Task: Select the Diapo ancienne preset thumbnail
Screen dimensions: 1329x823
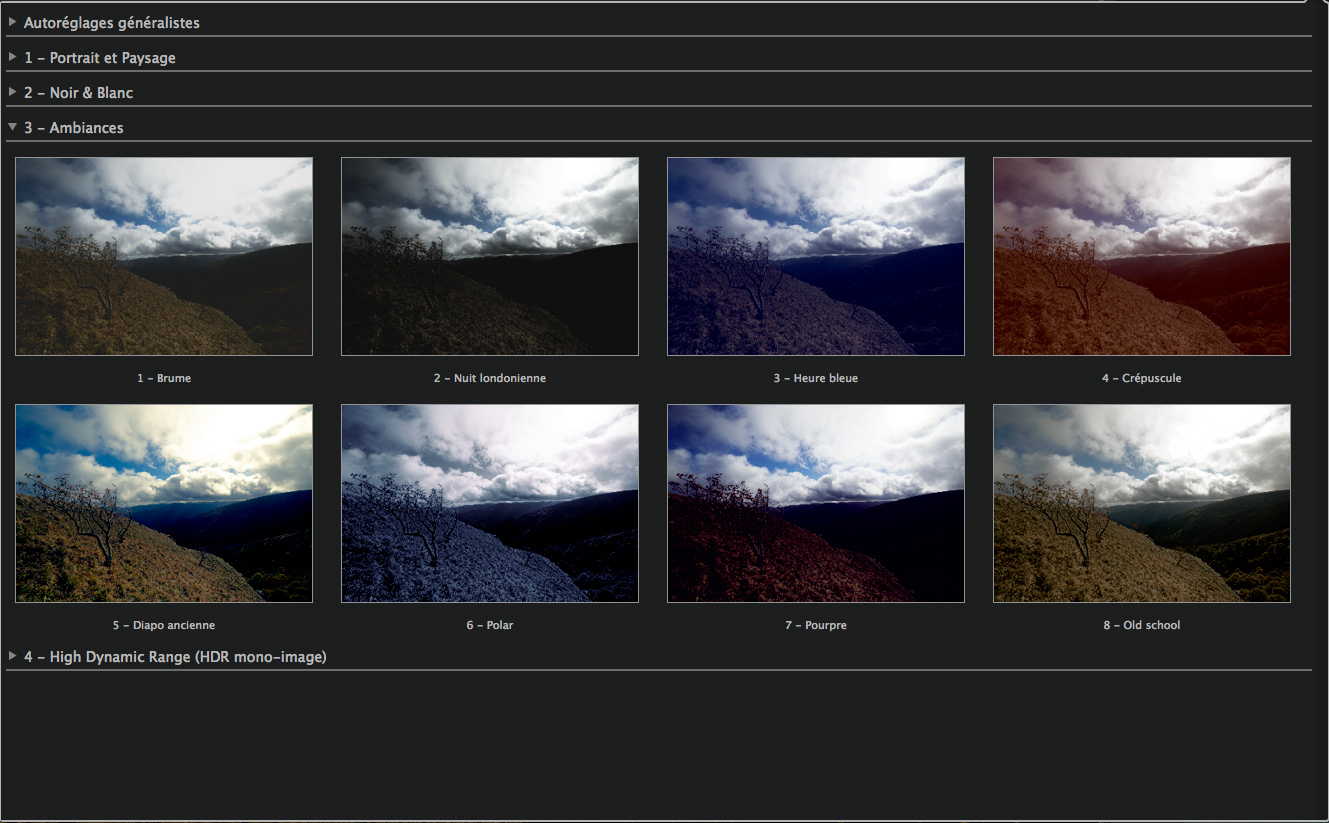Action: [x=164, y=503]
